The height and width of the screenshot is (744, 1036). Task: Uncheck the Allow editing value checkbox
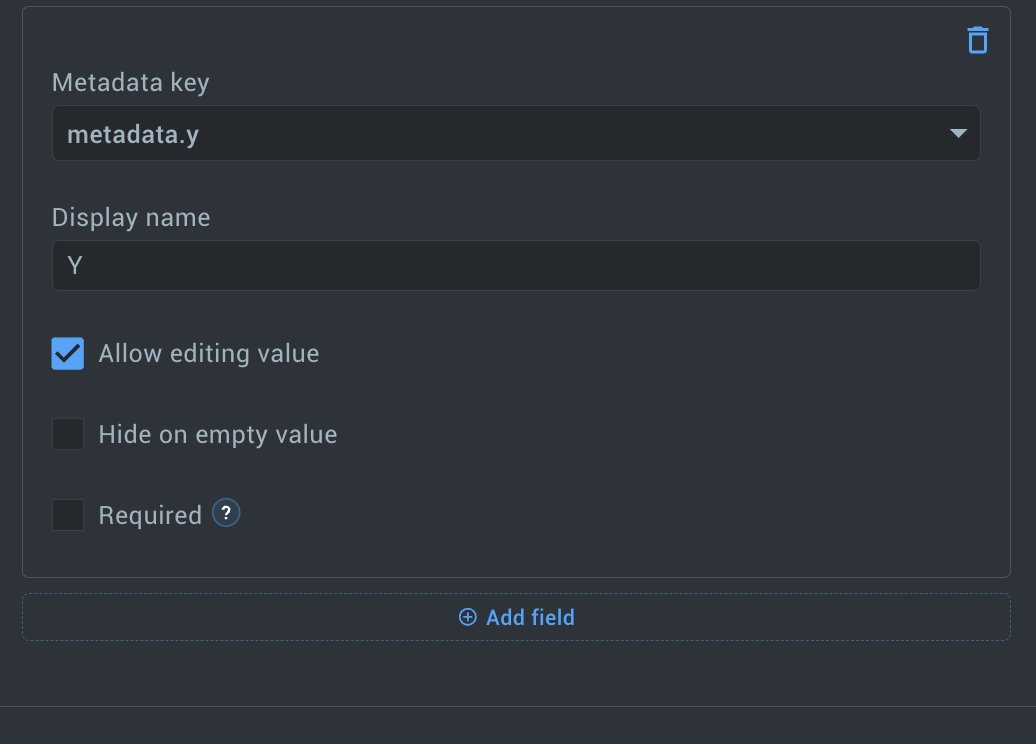tap(67, 353)
